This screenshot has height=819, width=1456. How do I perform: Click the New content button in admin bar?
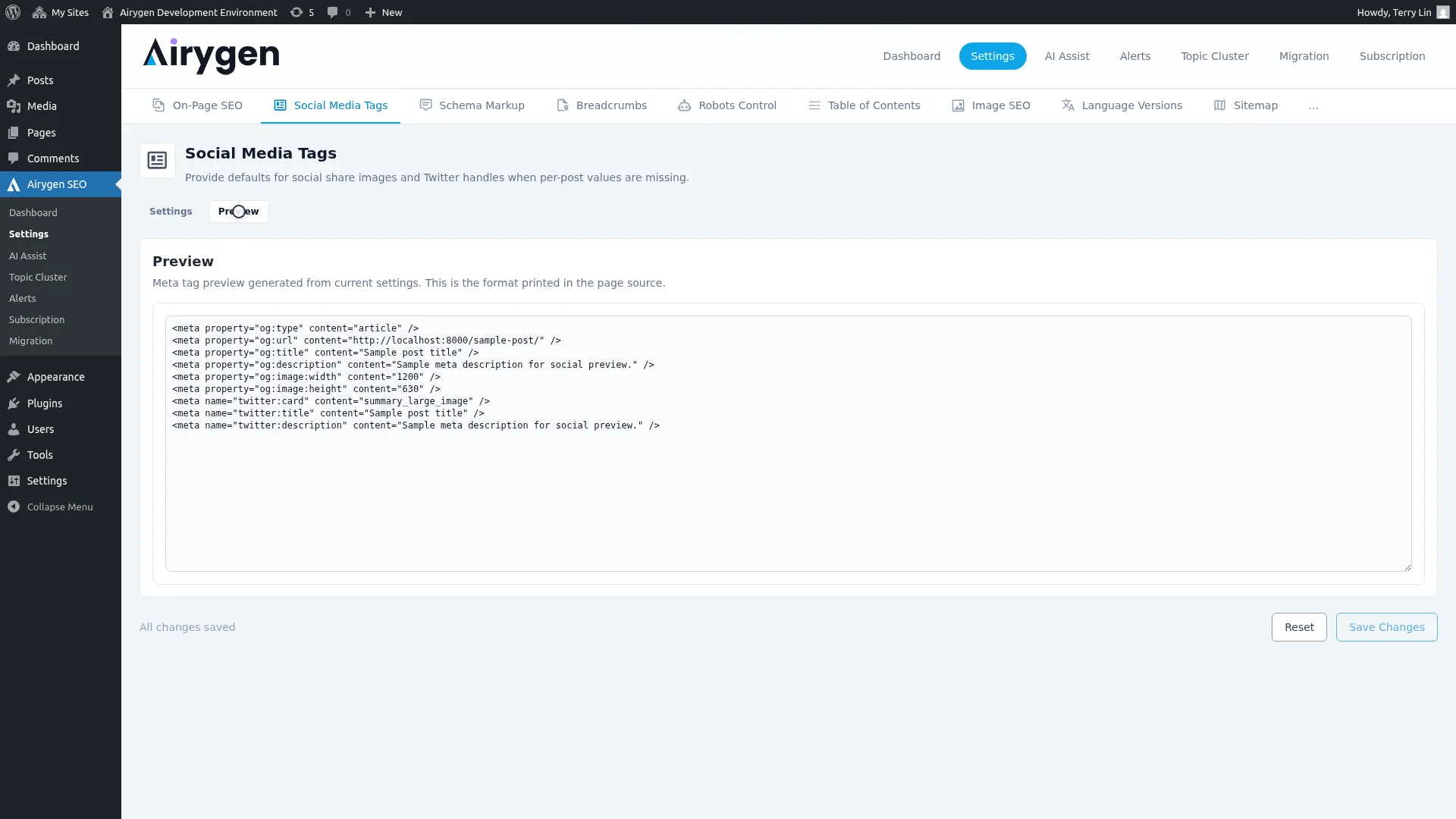click(384, 12)
